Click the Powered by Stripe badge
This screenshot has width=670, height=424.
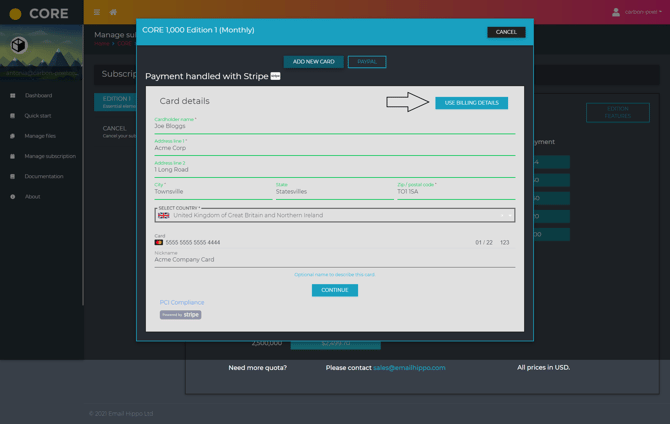[x=181, y=315]
